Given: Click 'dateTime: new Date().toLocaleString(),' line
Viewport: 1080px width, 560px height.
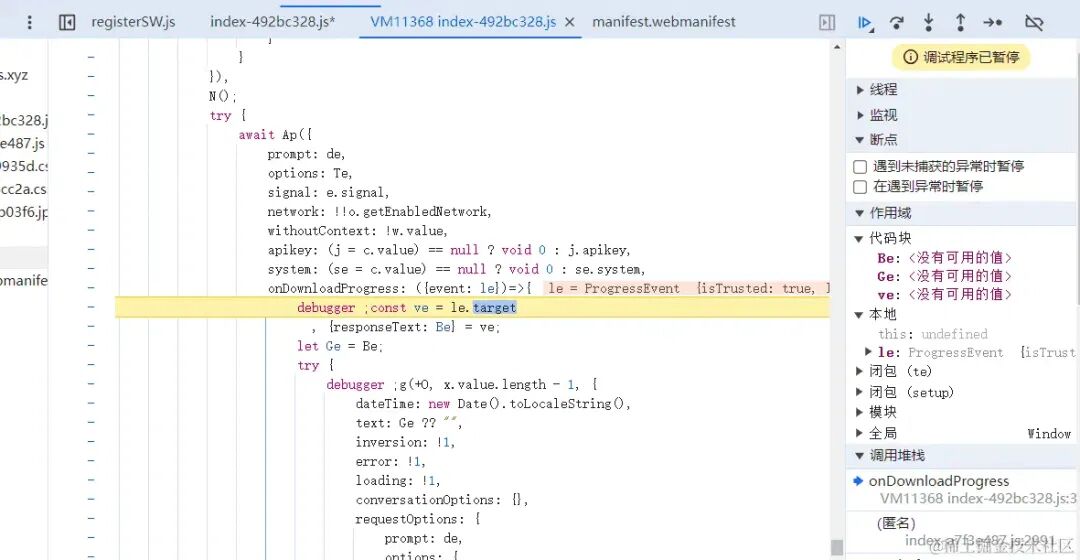Looking at the screenshot, I should (x=493, y=404).
